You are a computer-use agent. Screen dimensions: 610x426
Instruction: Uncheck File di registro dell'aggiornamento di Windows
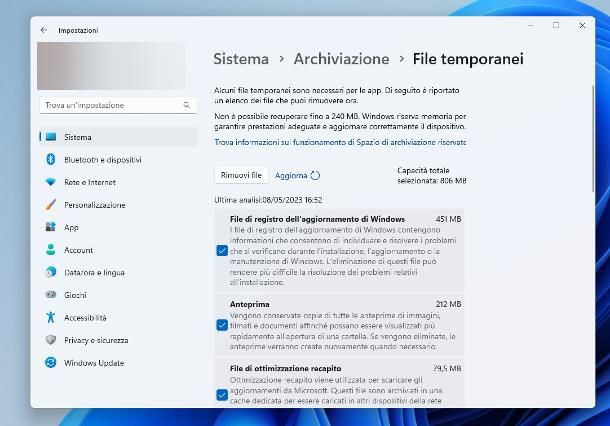(x=222, y=251)
